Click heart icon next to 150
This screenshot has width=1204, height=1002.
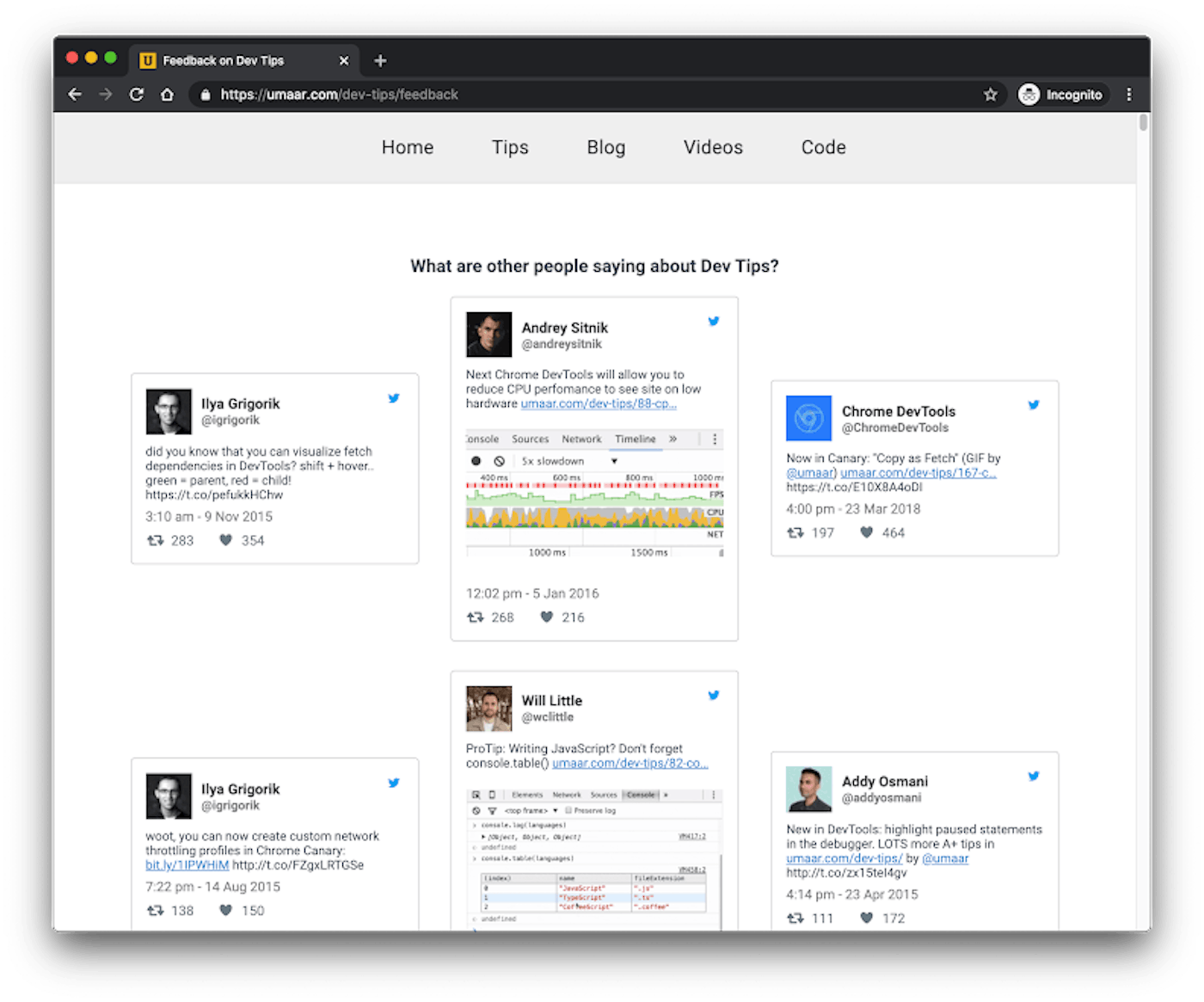pos(225,910)
